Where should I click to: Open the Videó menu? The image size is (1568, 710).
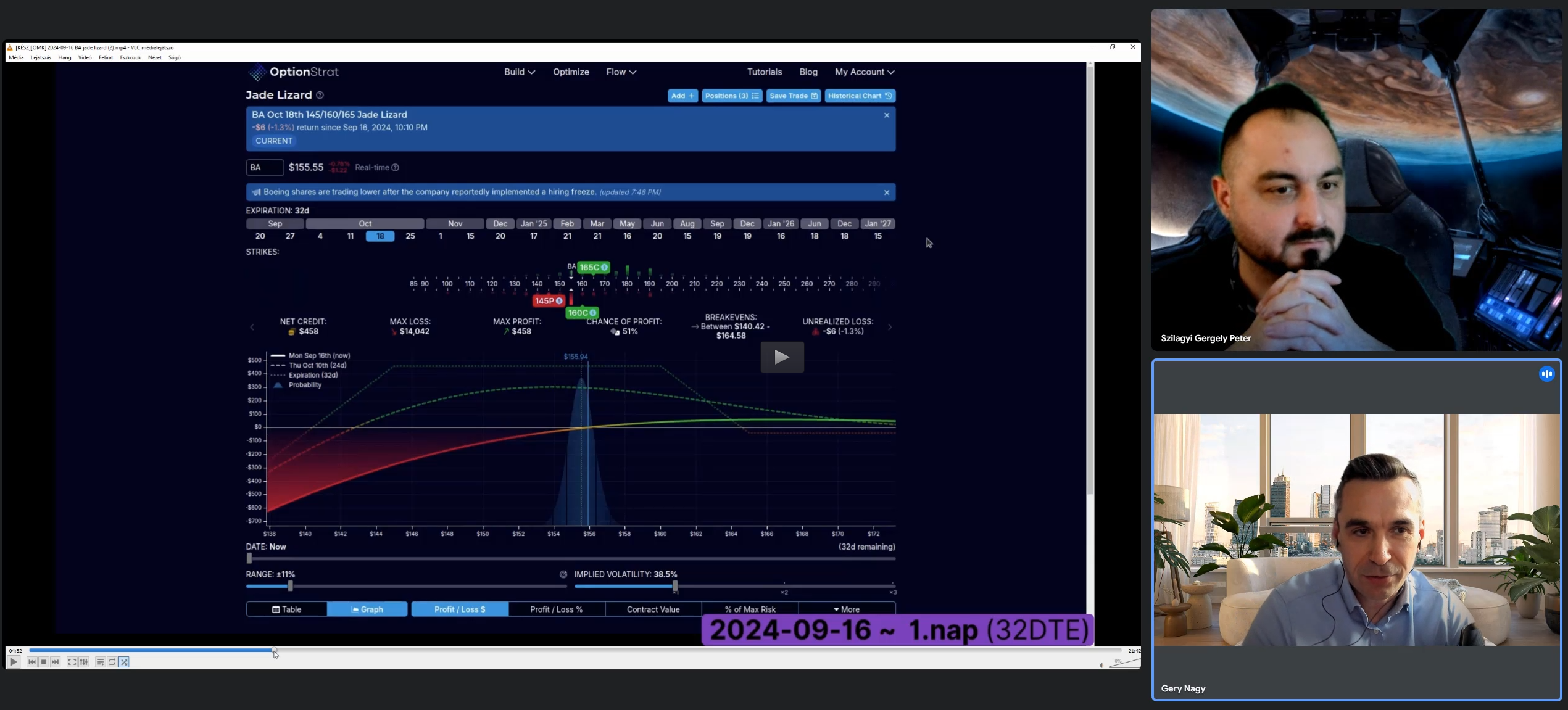point(85,57)
